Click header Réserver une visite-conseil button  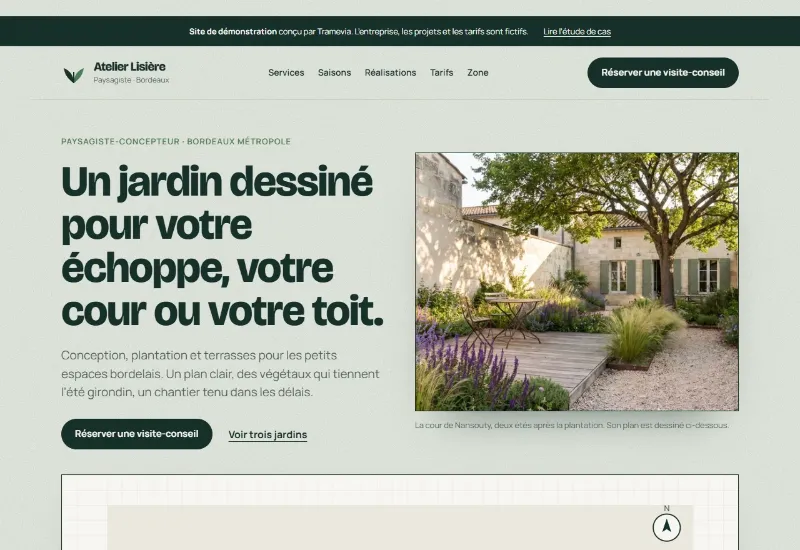pyautogui.click(x=663, y=72)
